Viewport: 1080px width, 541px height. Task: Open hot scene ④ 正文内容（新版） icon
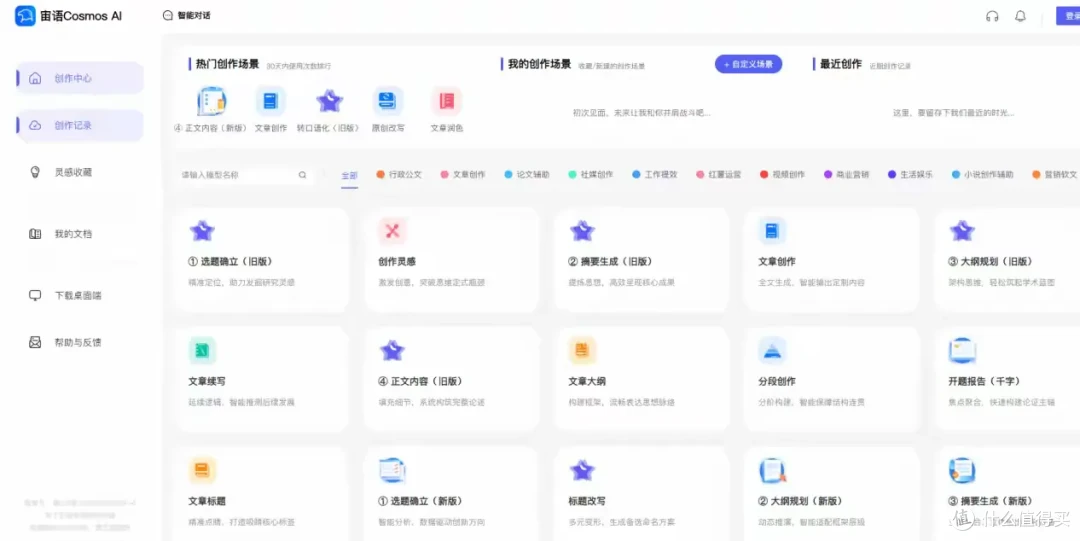[211, 101]
